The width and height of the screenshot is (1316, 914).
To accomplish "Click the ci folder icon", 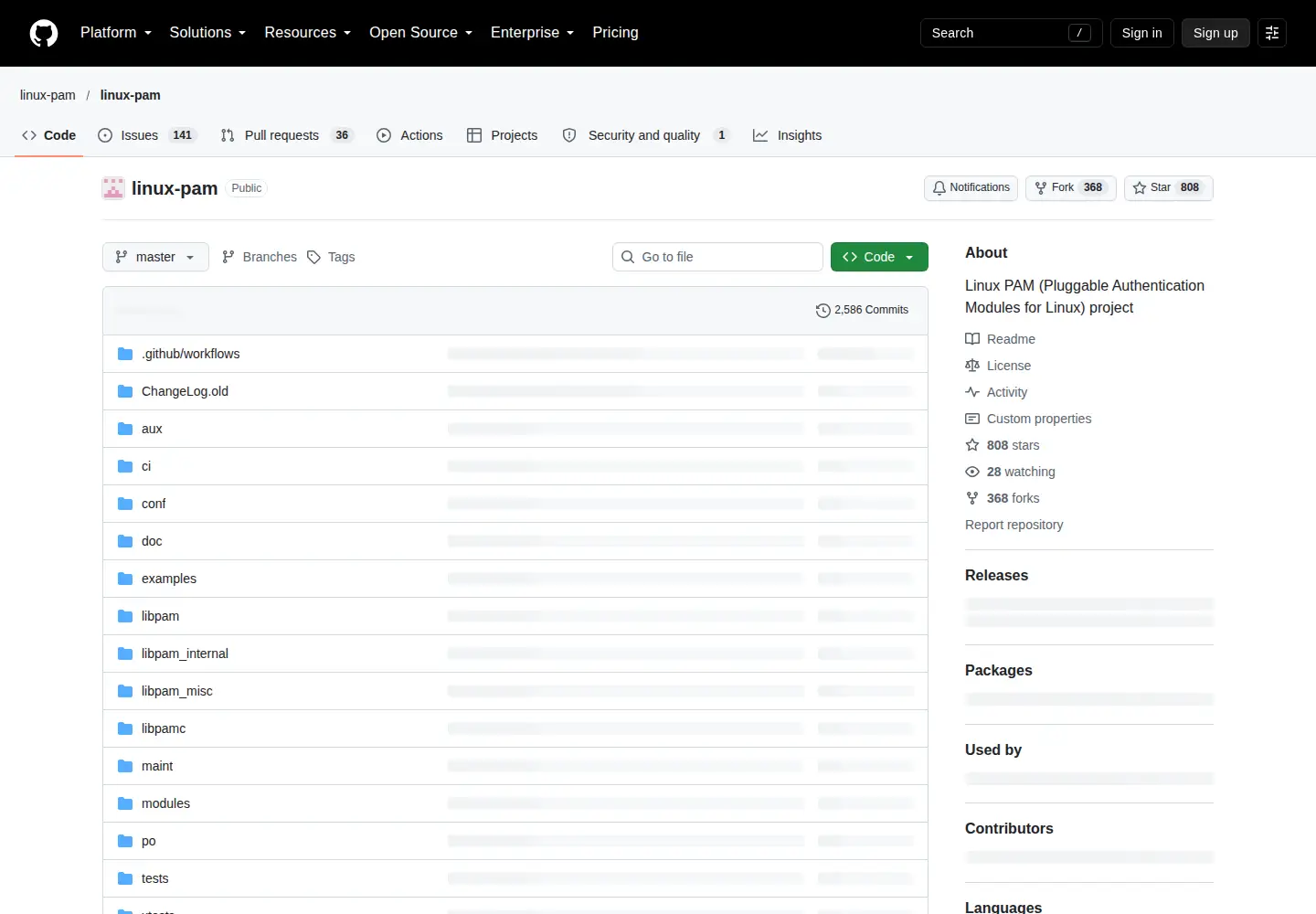I will point(125,466).
